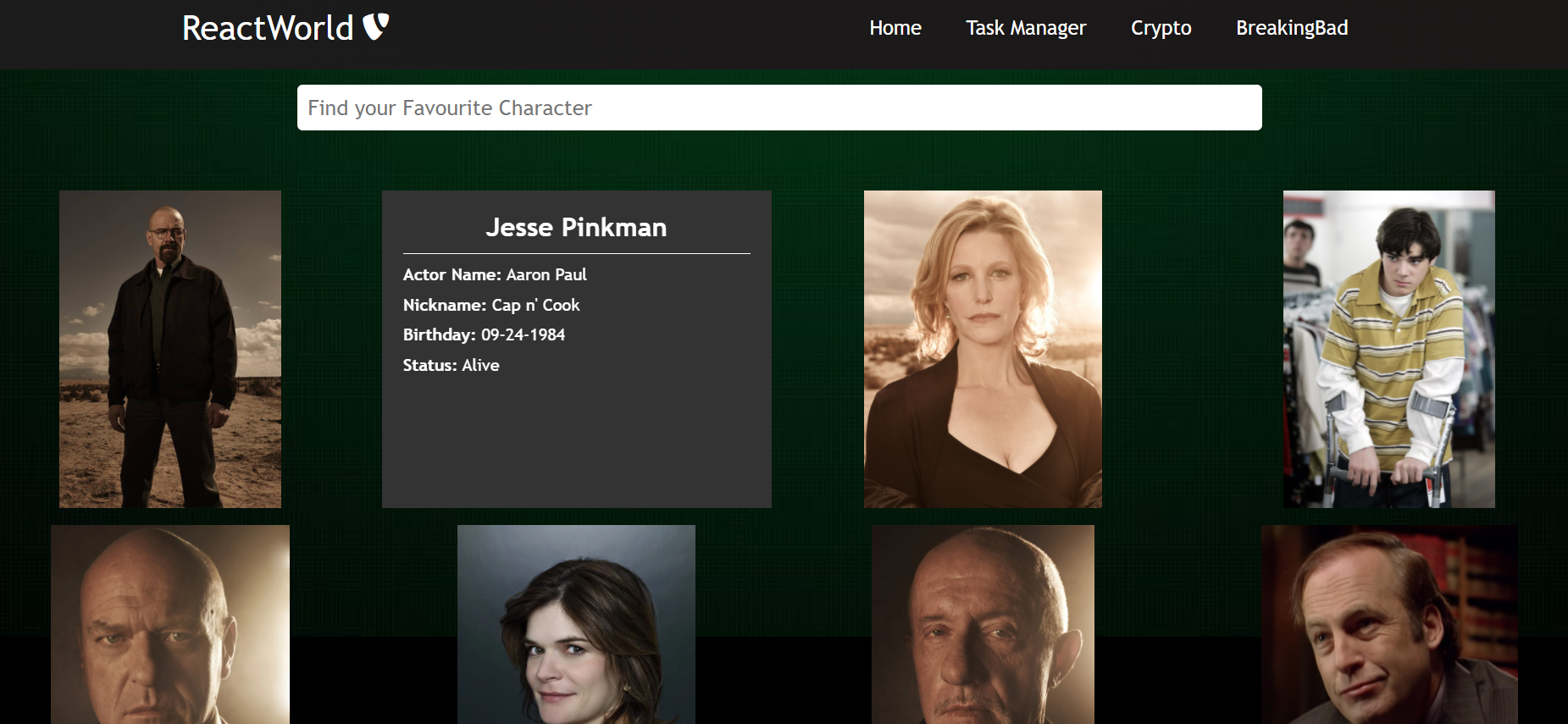Open the Home nav link
Image resolution: width=1568 pixels, height=724 pixels.
pyautogui.click(x=895, y=28)
